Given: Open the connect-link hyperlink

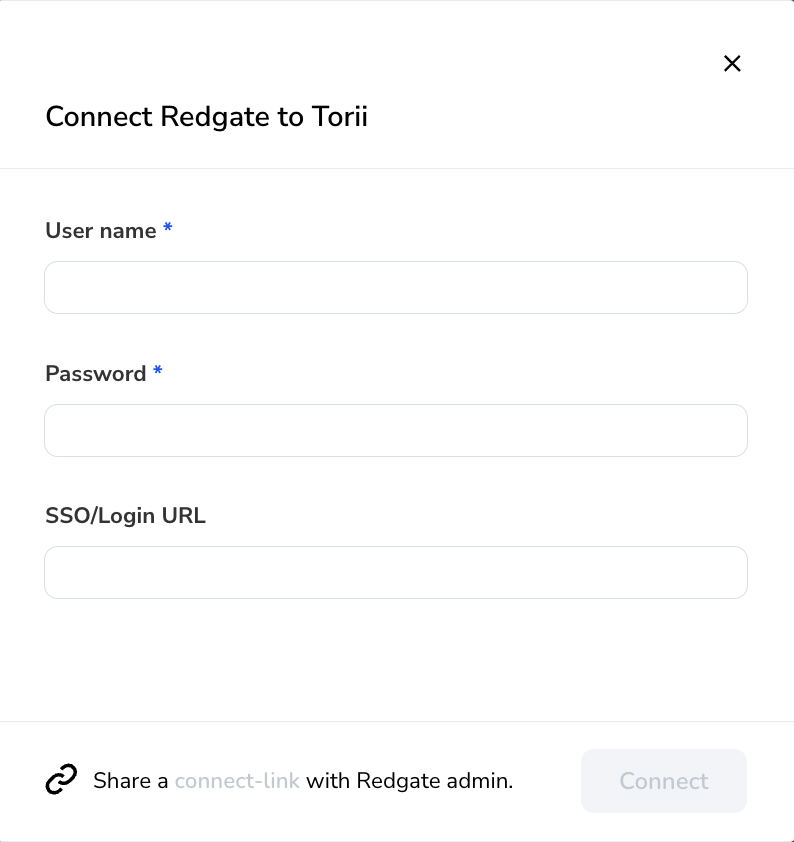Looking at the screenshot, I should (238, 781).
